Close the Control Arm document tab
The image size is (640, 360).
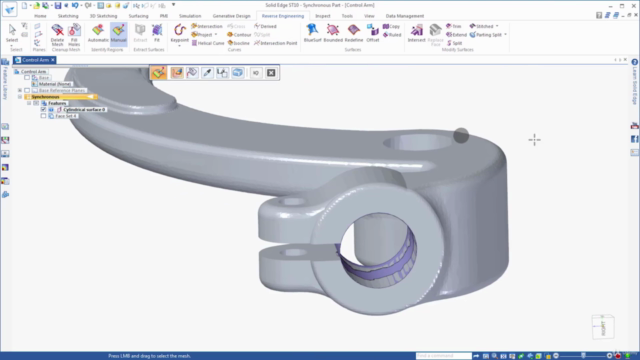point(53,60)
